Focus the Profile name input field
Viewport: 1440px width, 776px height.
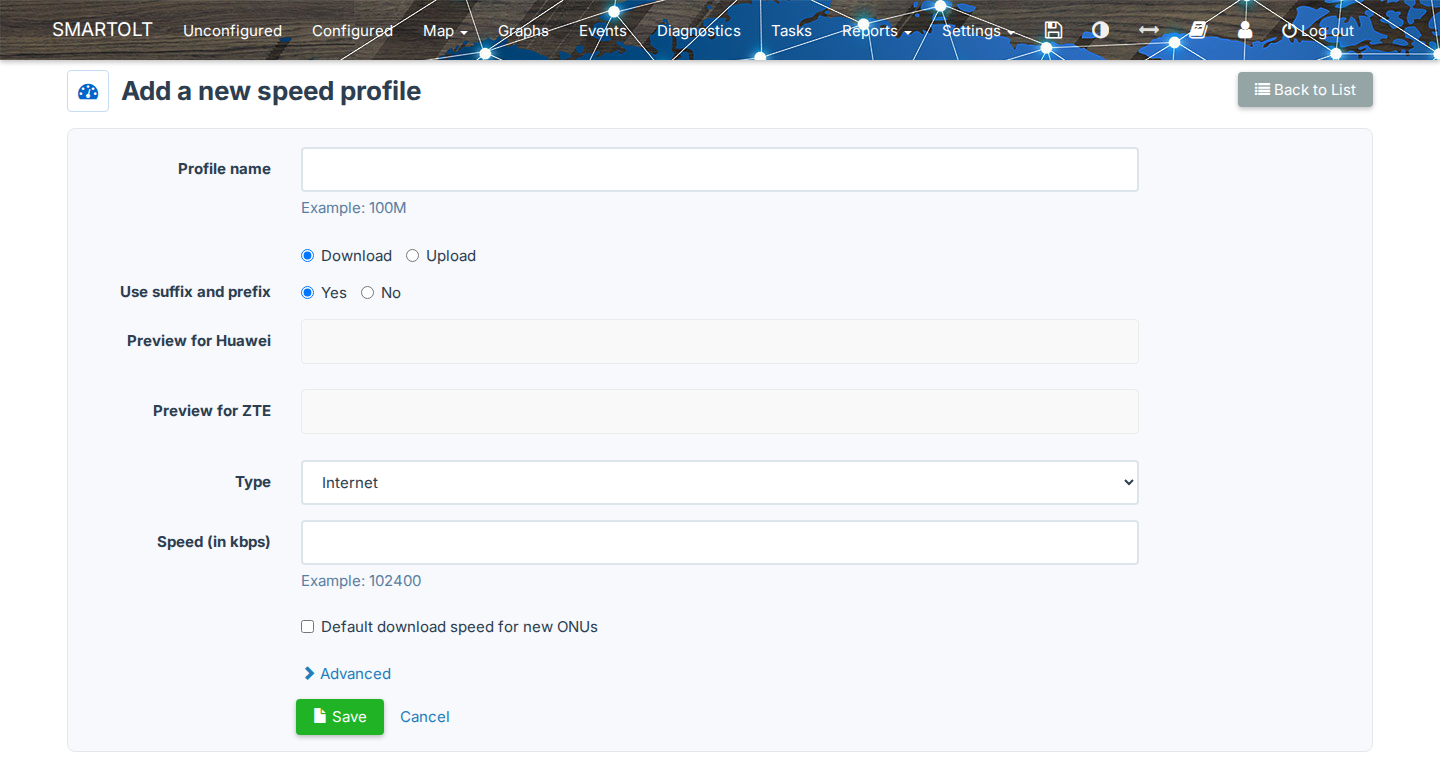[720, 170]
